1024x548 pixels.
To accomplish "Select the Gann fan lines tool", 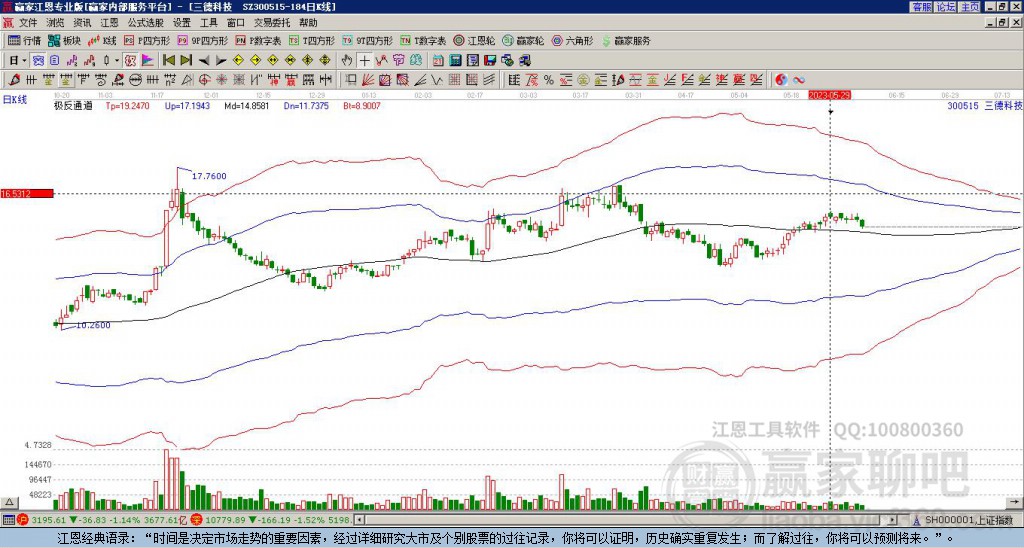I will (368, 80).
